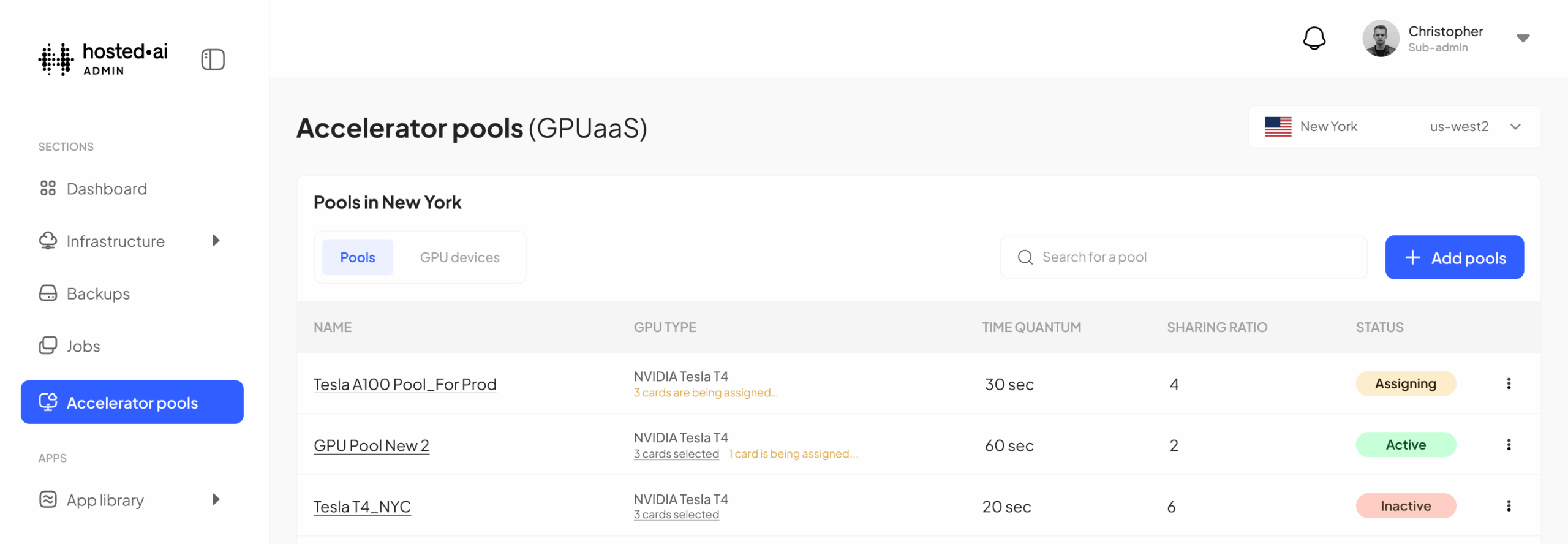The height and width of the screenshot is (544, 1568).
Task: Open the Backups section
Action: 98,293
